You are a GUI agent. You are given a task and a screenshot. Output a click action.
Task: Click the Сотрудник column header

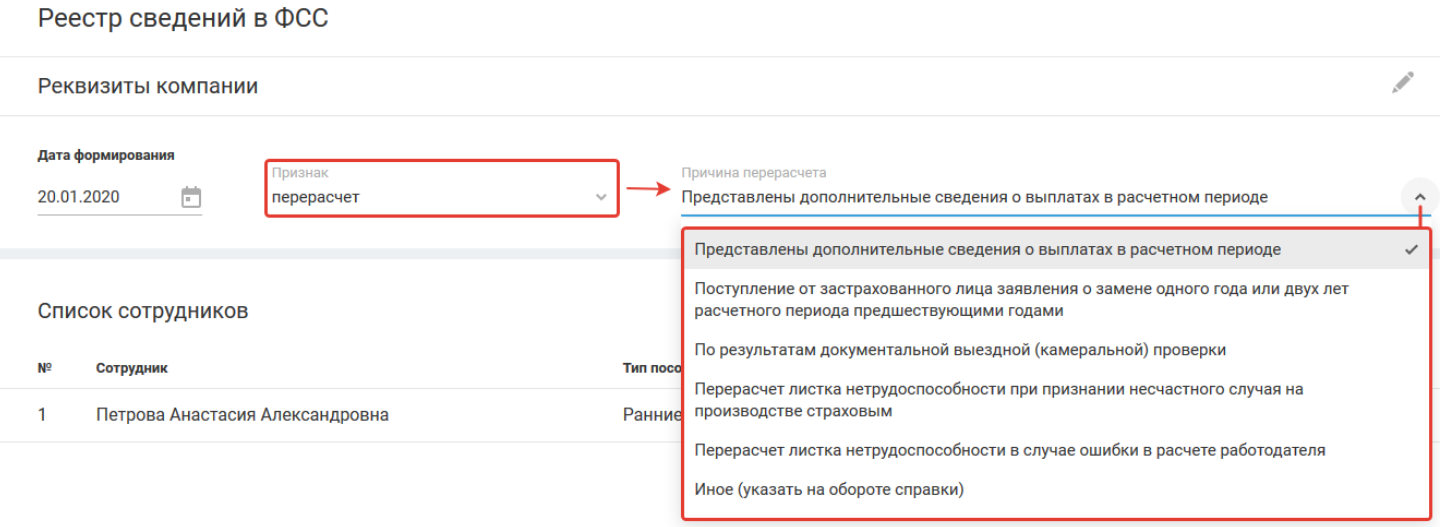[131, 368]
